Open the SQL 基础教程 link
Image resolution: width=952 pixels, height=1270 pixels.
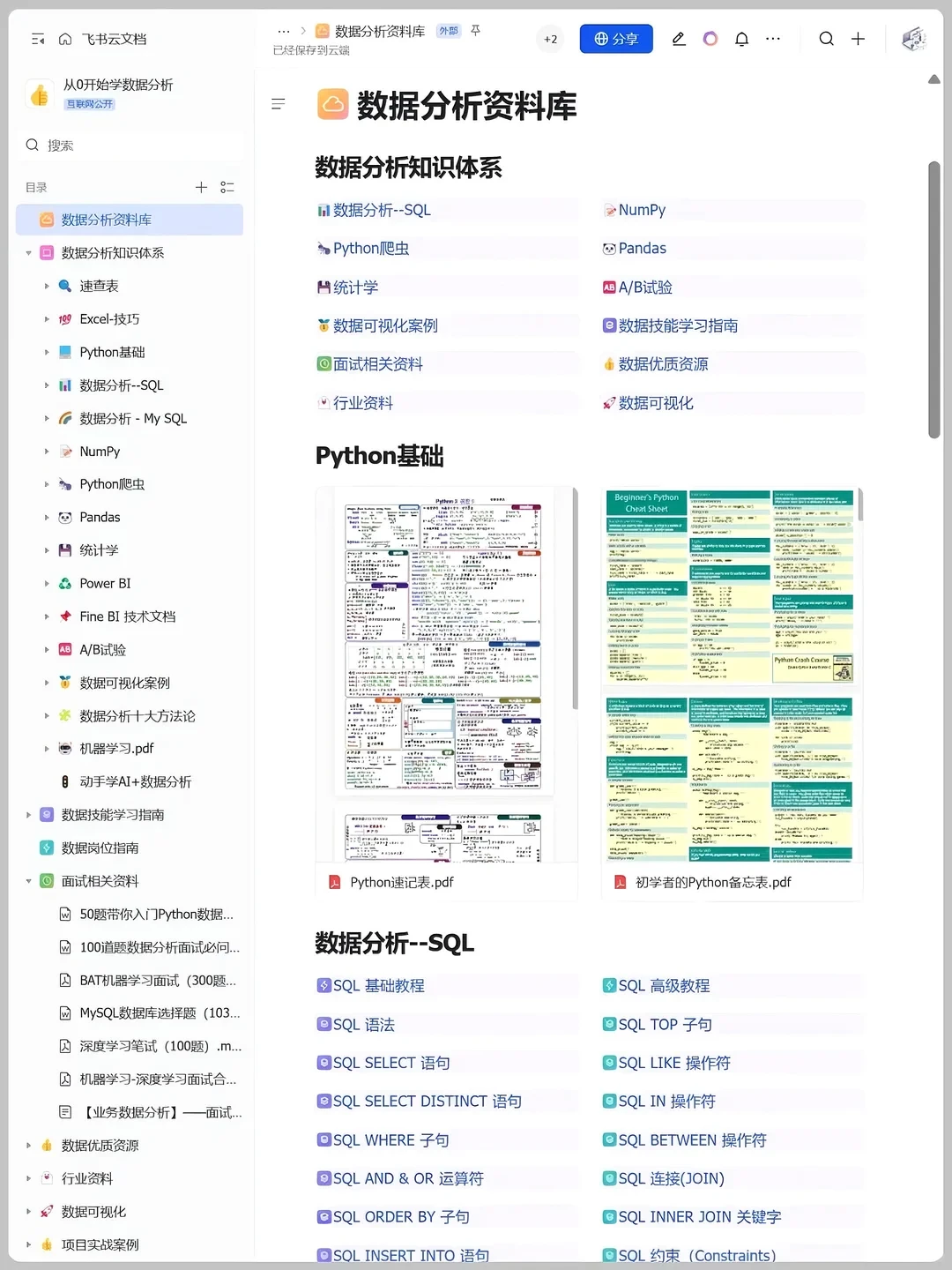[x=379, y=985]
